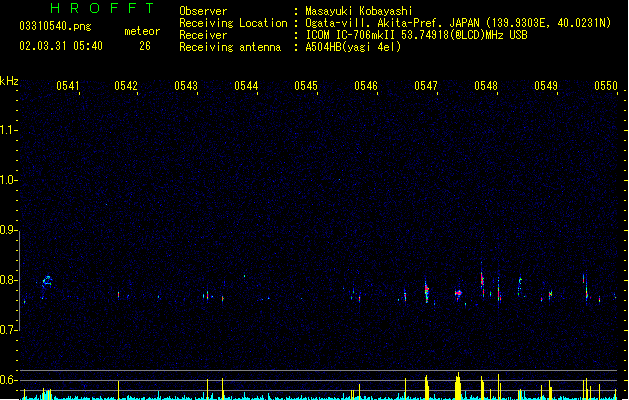The width and height of the screenshot is (629, 400).
Task: Click the A504HB(yagi 4el) antenna text
Action: 353,47
